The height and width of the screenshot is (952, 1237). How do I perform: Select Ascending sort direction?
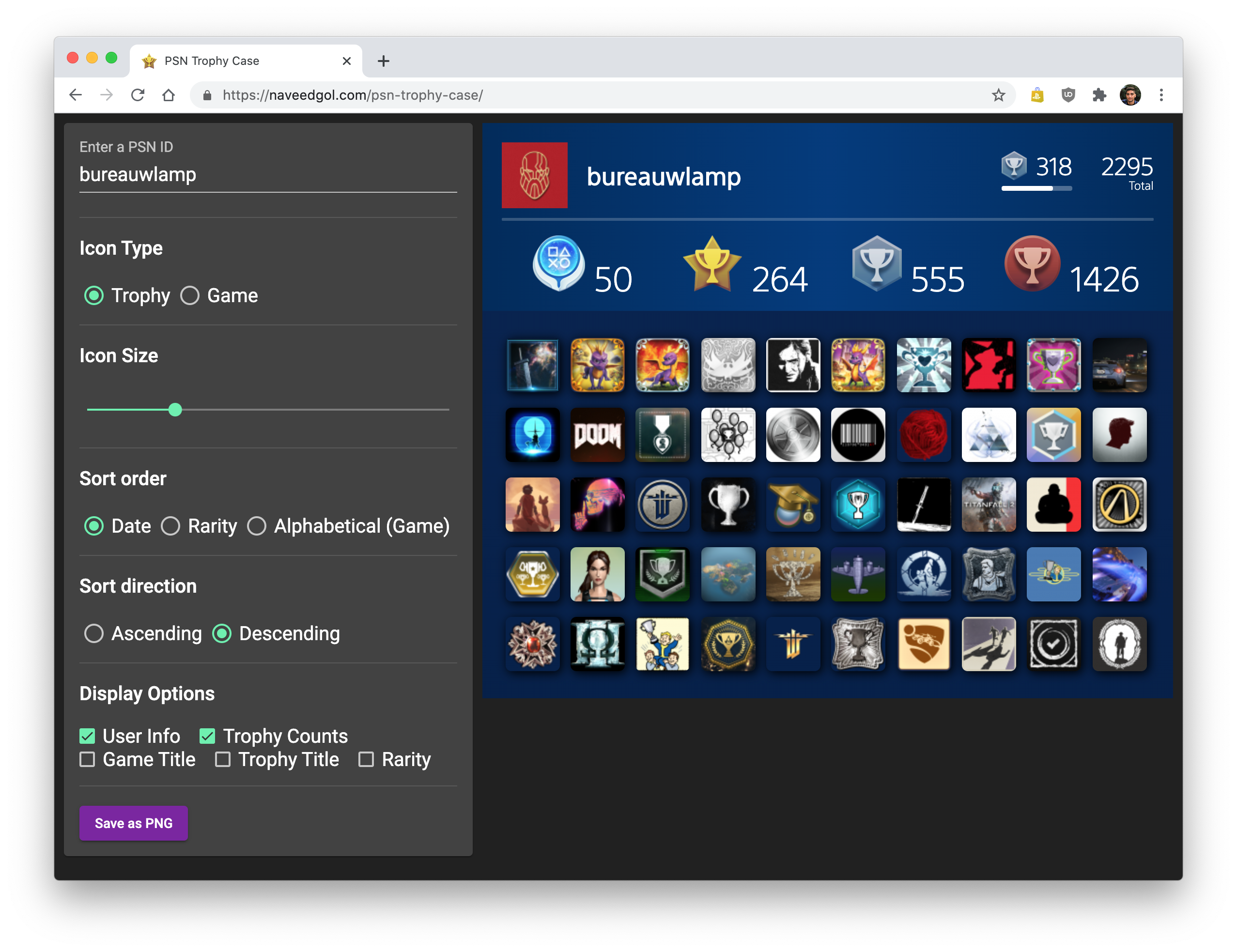pos(94,633)
